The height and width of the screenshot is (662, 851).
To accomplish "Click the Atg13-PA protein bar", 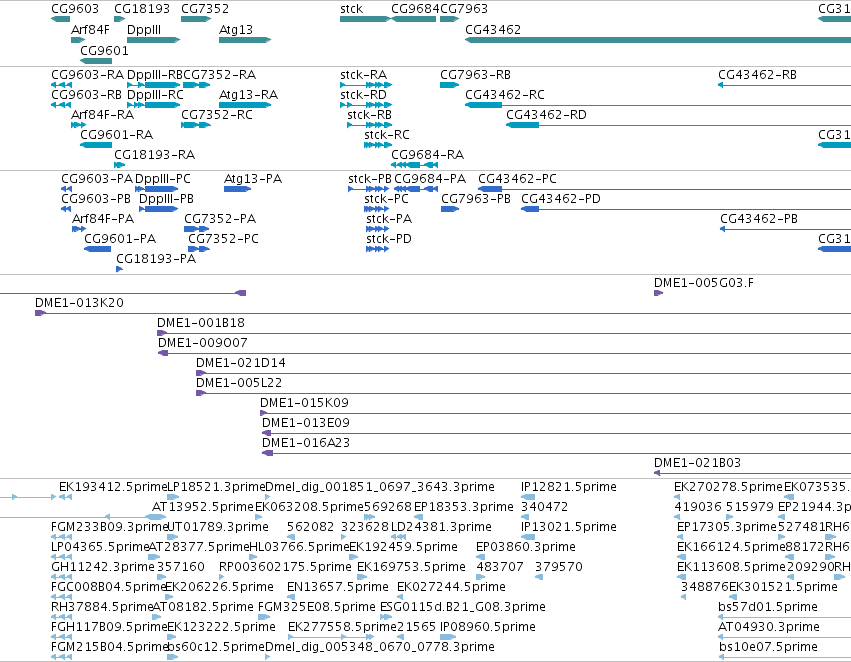I will click(x=237, y=189).
